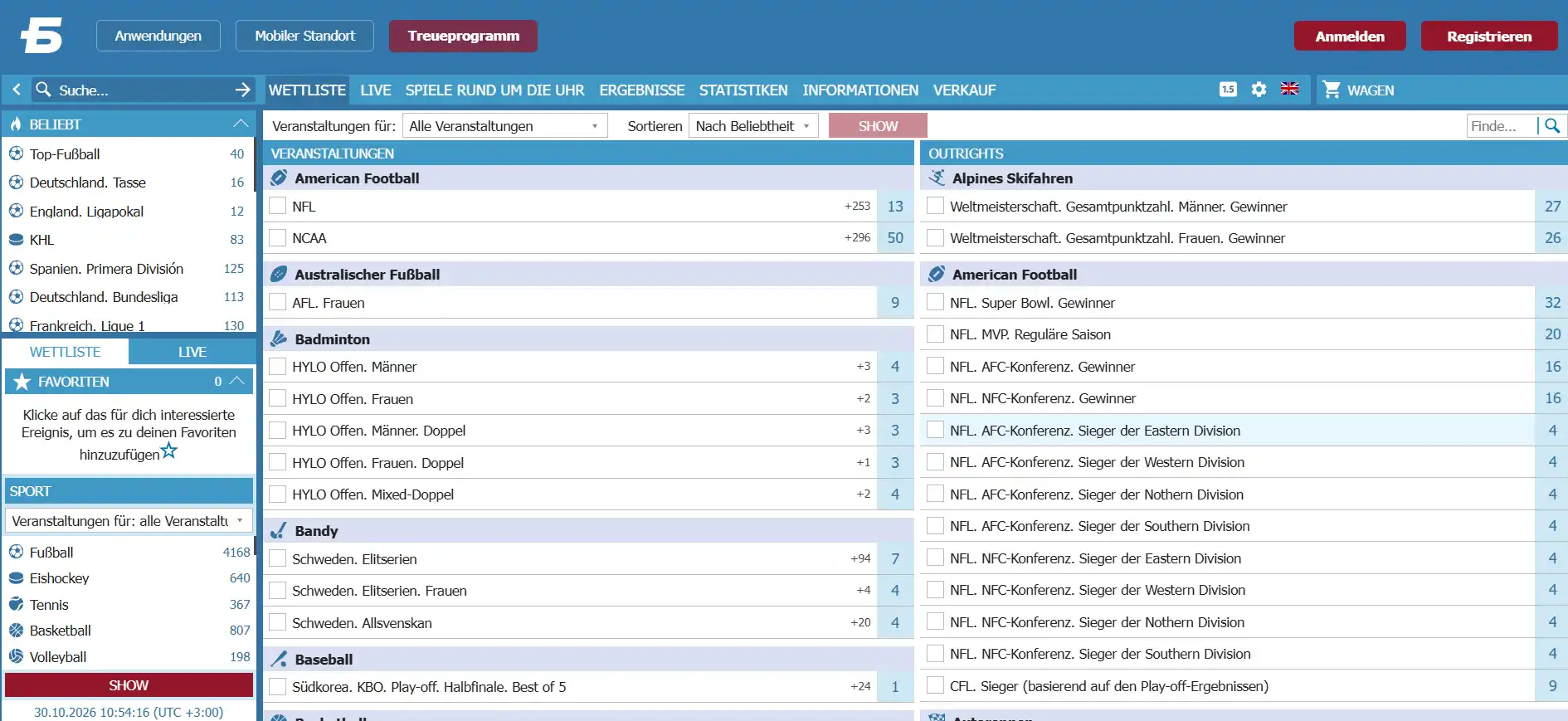
Task: Click the flame icon next to BELIEBT
Action: [16, 124]
